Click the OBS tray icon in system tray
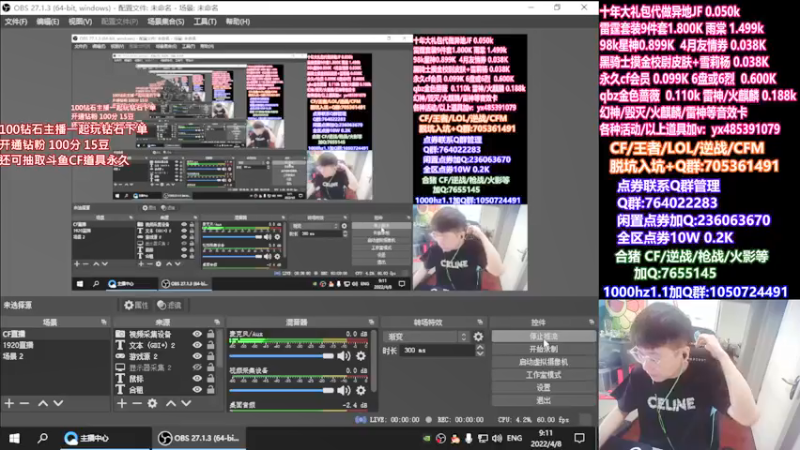800x450 pixels. pyautogui.click(x=441, y=438)
